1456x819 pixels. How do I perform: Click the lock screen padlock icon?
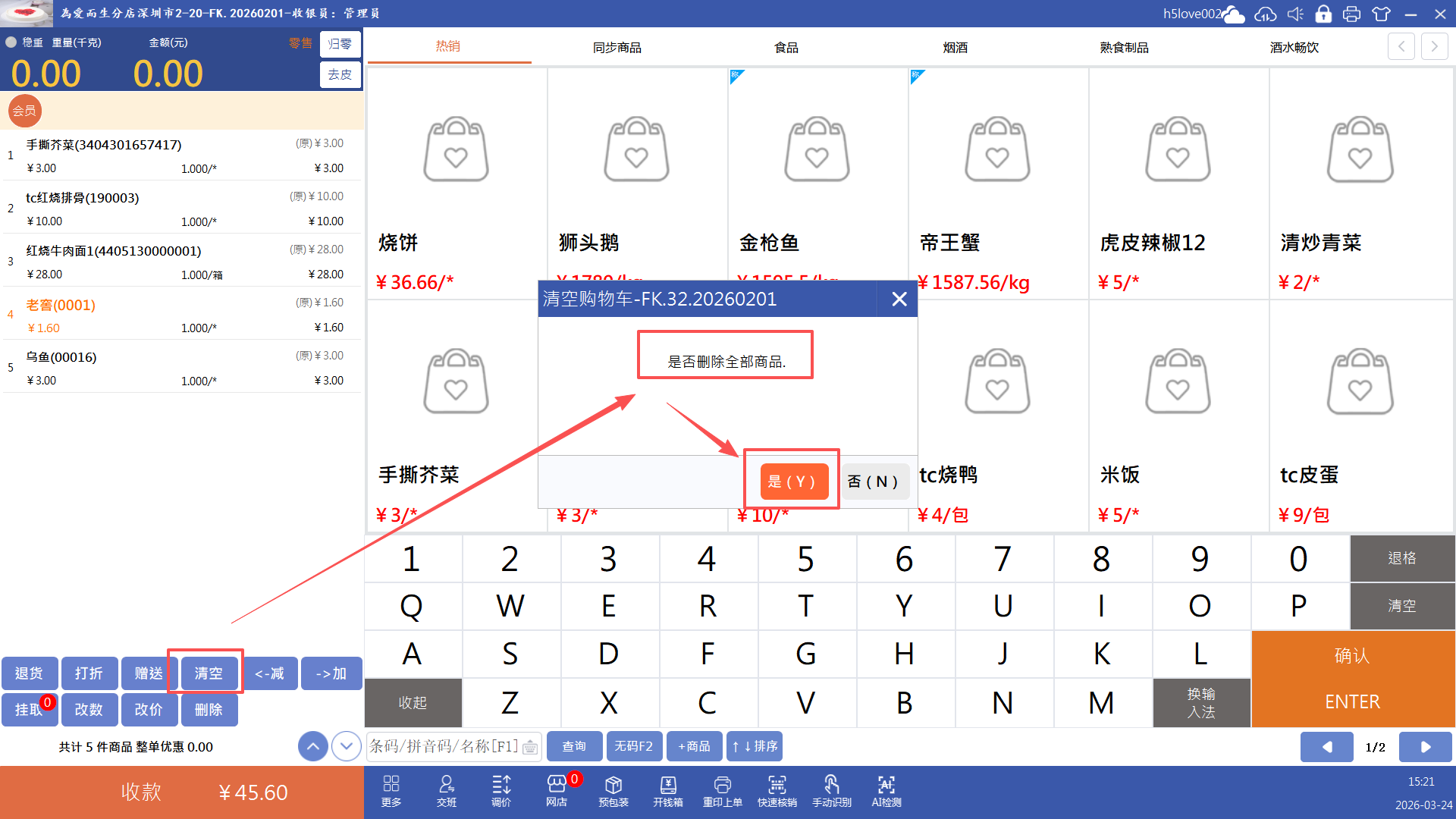point(1323,14)
